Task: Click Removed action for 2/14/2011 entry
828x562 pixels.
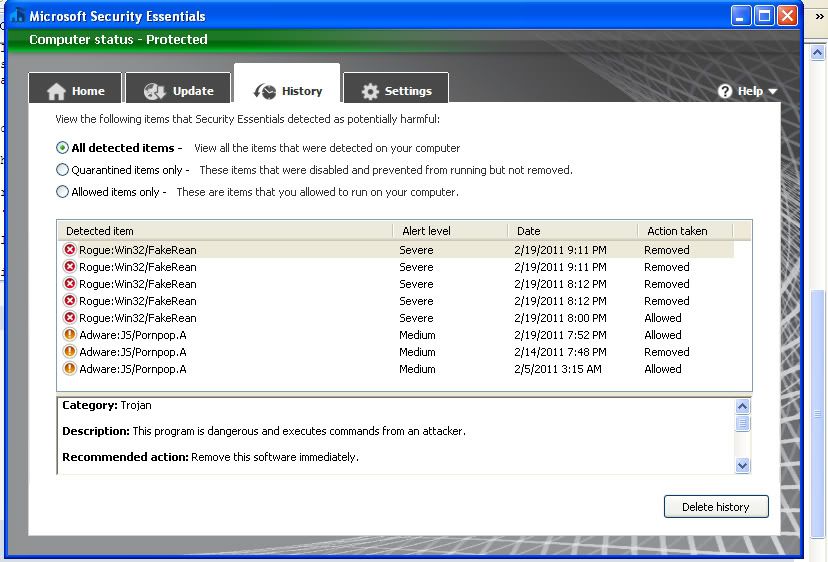Action: point(666,352)
